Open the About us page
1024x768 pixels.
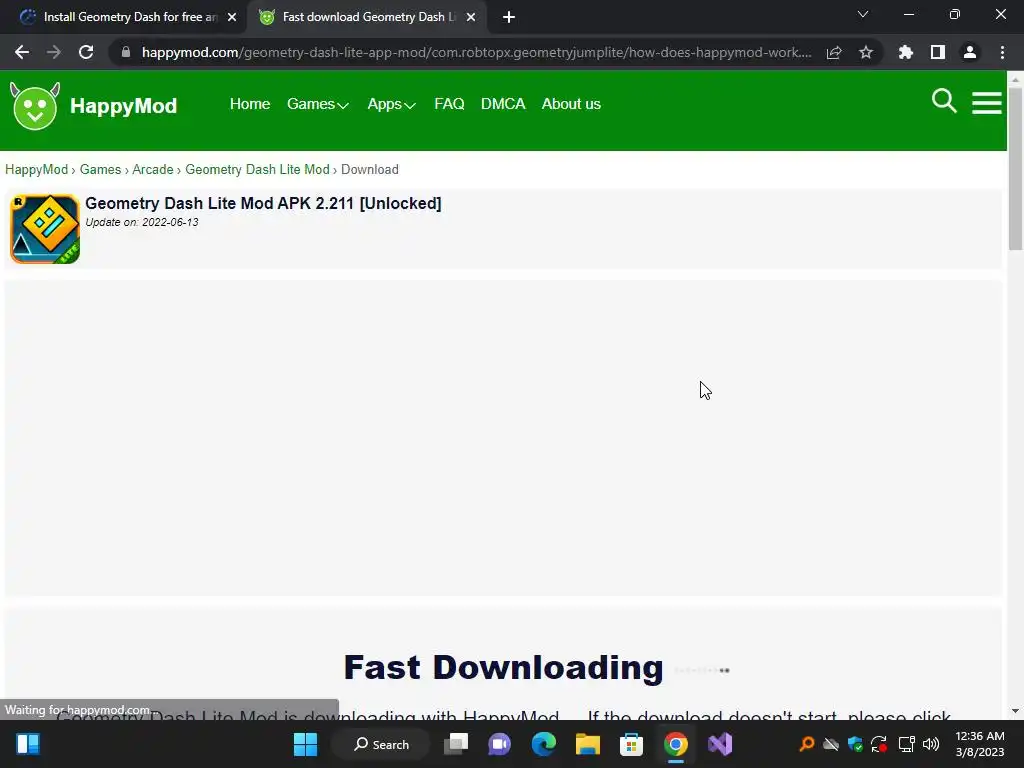click(x=571, y=104)
